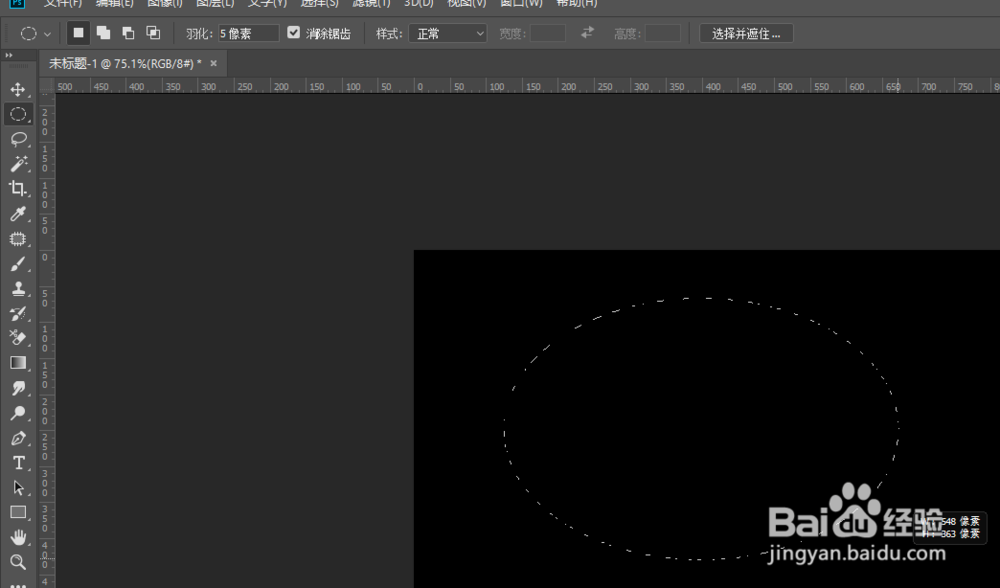Select the Eyedropper tool
The width and height of the screenshot is (1000, 588).
point(18,214)
